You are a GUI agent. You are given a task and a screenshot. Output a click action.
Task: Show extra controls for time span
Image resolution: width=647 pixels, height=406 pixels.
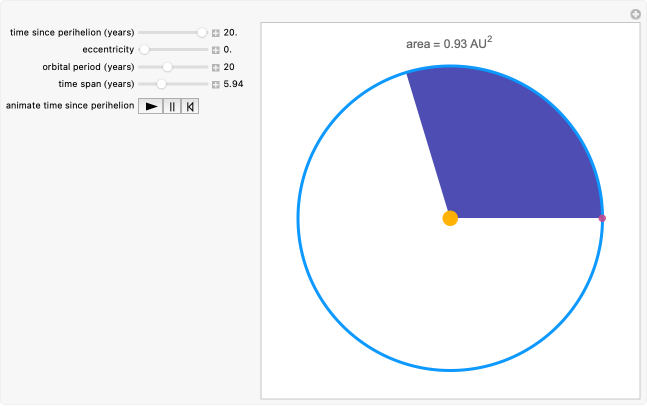point(216,84)
